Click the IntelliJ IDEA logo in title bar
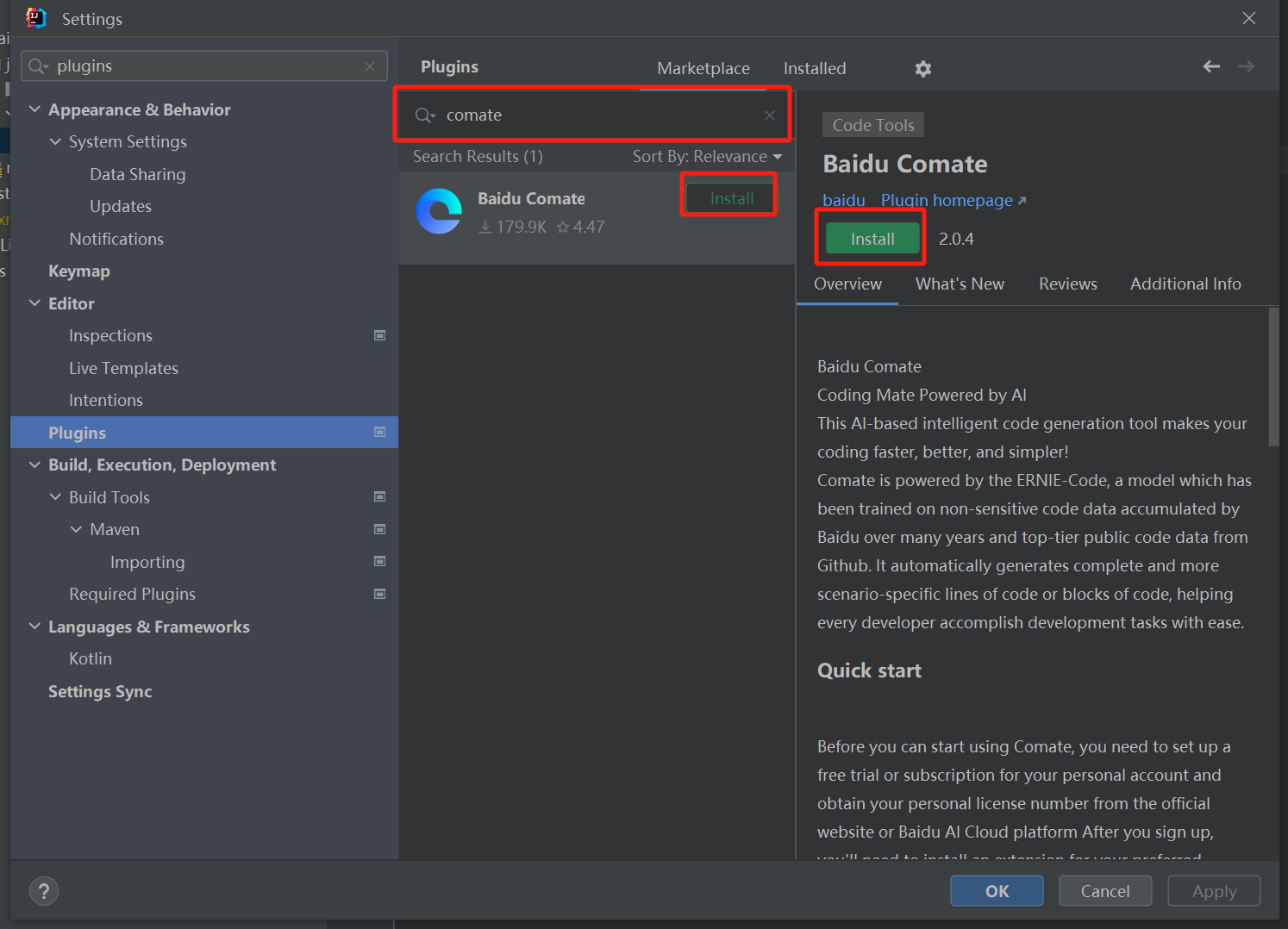This screenshot has height=929, width=1288. point(36,18)
